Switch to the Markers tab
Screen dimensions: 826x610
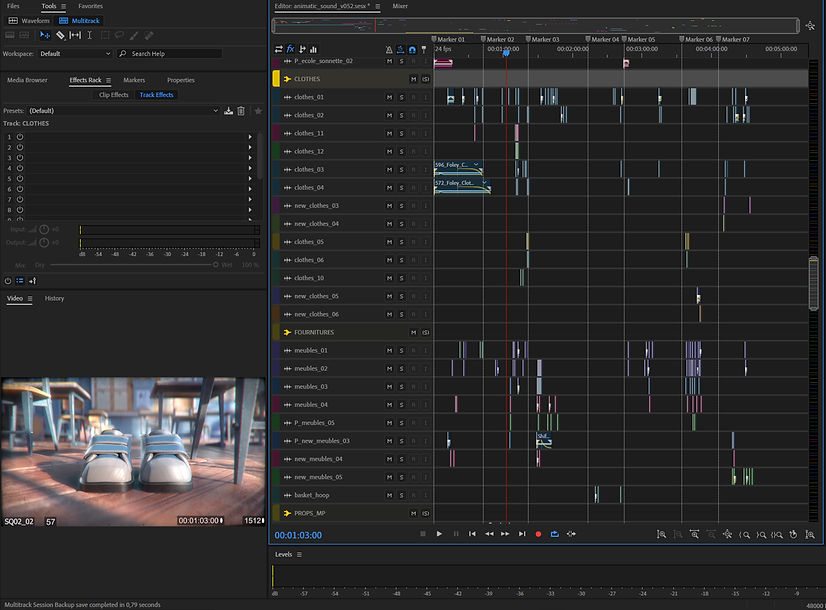134,80
